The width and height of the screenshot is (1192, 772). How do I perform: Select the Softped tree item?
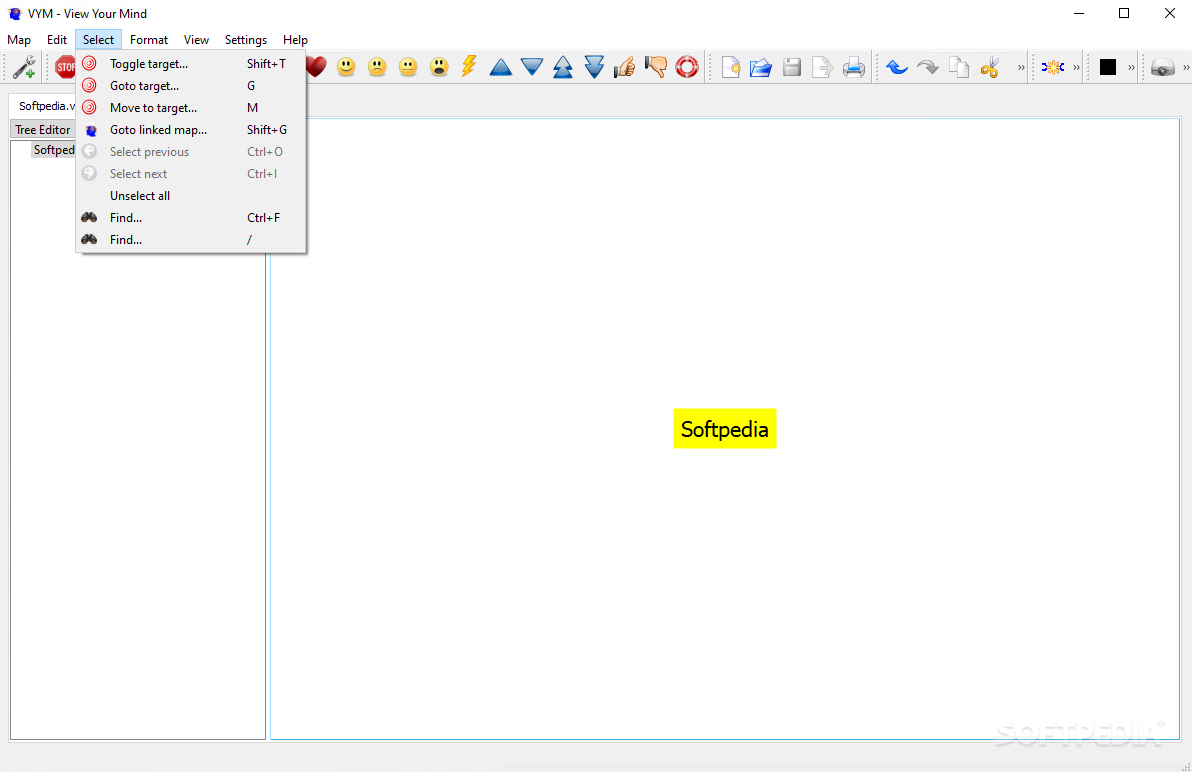[x=54, y=150]
